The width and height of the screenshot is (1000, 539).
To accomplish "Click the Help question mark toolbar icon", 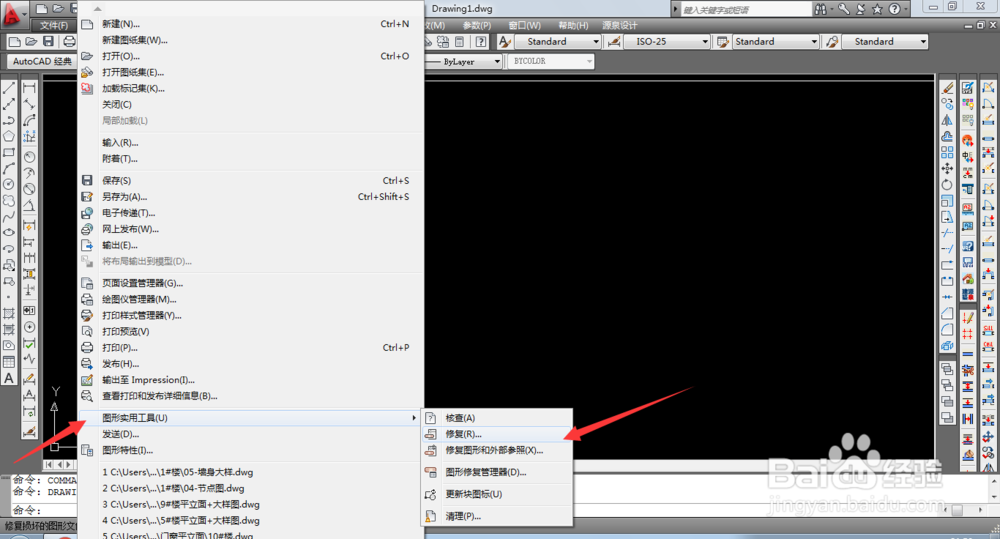I will coord(481,41).
